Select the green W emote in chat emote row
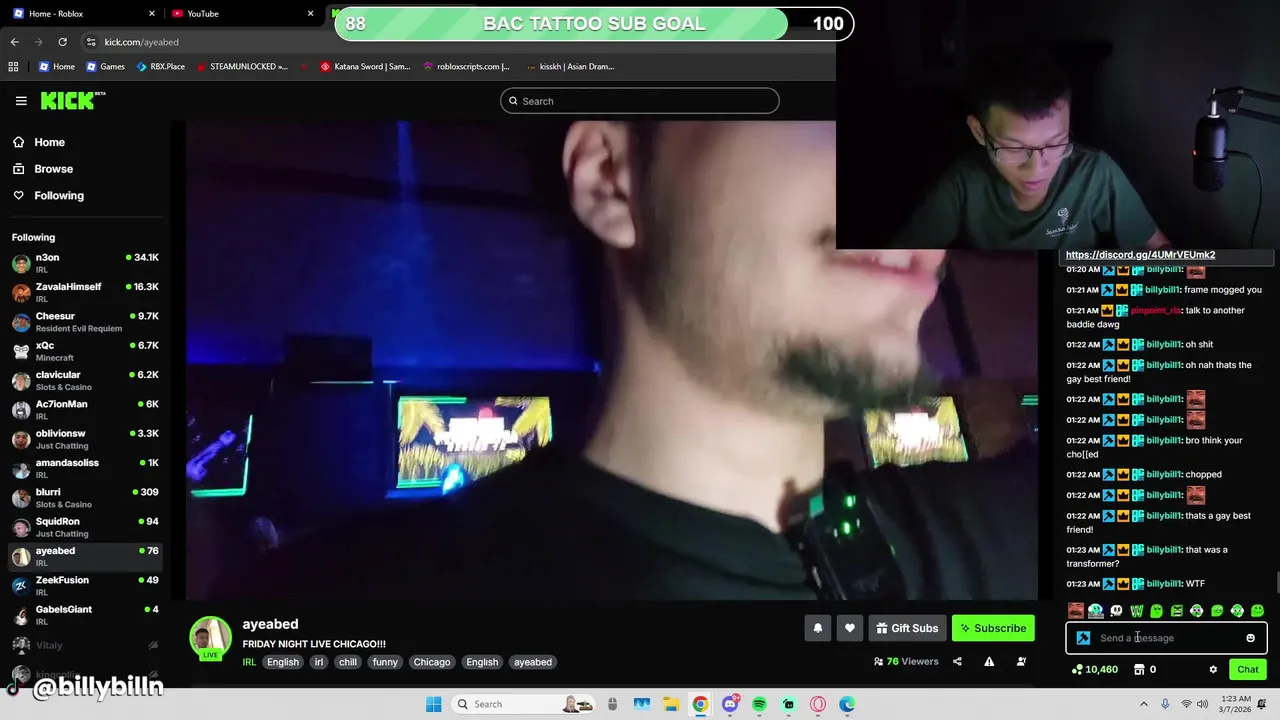Viewport: 1280px width, 720px height. click(x=1136, y=611)
